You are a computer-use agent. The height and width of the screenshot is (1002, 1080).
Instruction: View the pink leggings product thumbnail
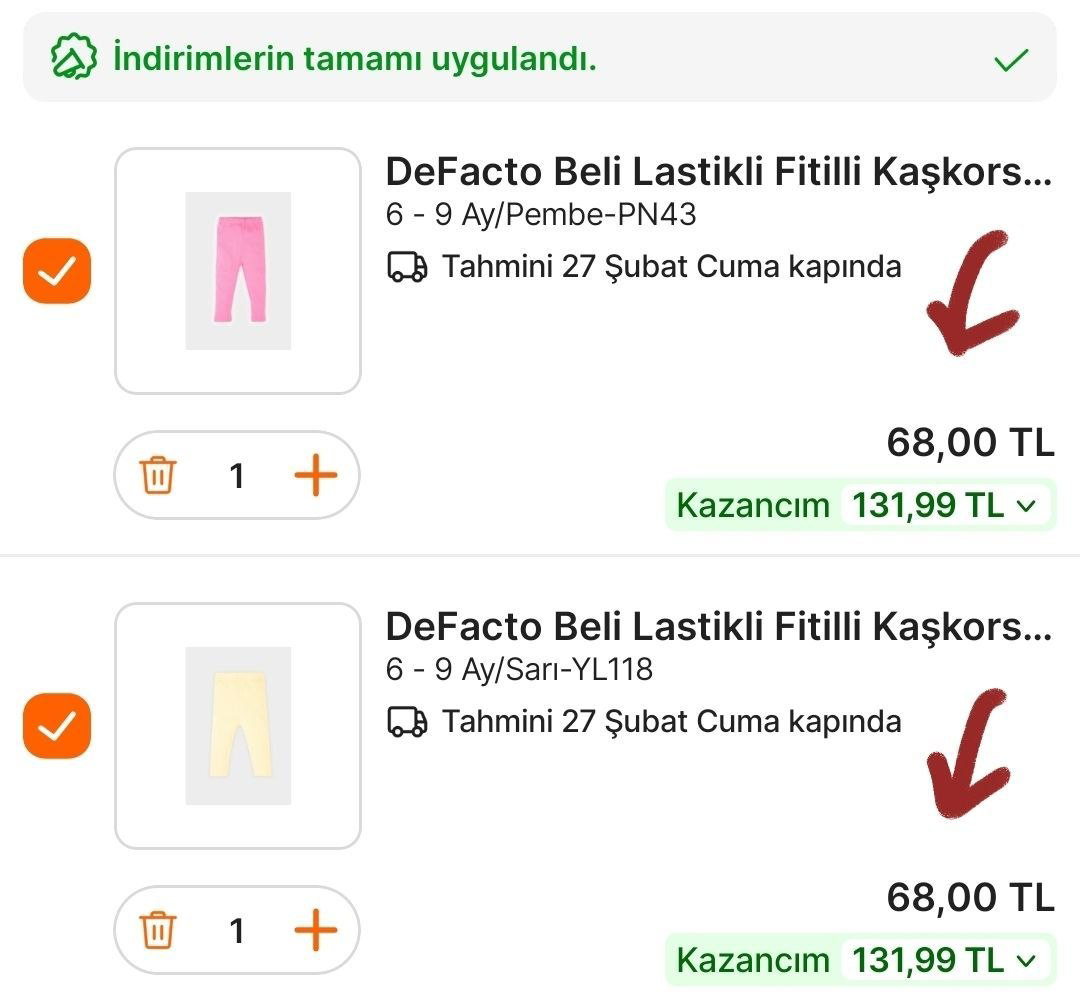(238, 271)
